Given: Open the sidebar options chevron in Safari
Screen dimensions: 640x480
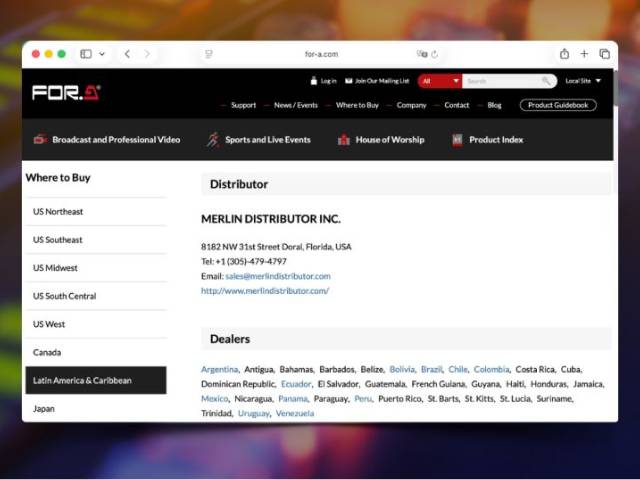Looking at the screenshot, I should coord(102,54).
